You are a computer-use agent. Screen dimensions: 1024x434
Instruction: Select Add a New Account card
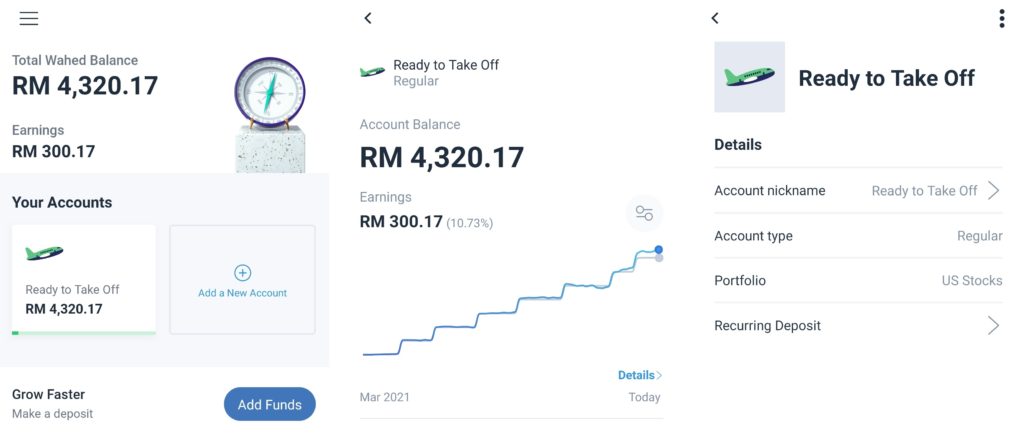click(x=242, y=280)
